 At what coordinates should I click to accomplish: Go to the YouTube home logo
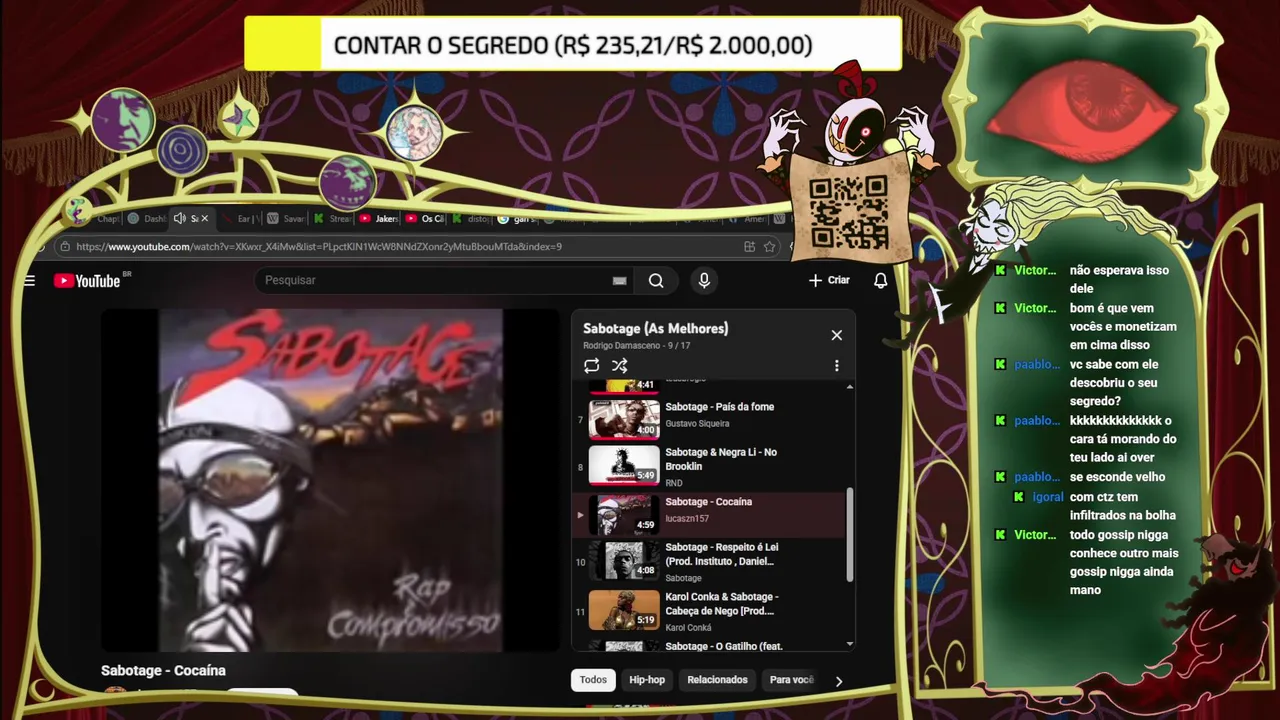(87, 281)
